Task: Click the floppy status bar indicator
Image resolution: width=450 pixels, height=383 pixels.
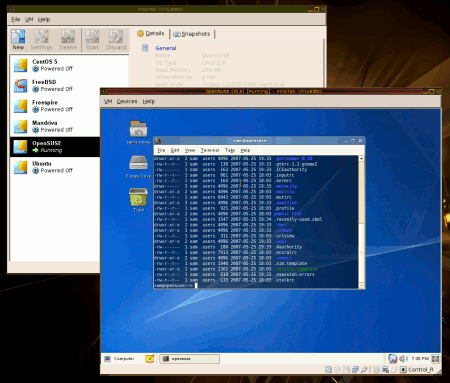Action: pyautogui.click(x=346, y=369)
